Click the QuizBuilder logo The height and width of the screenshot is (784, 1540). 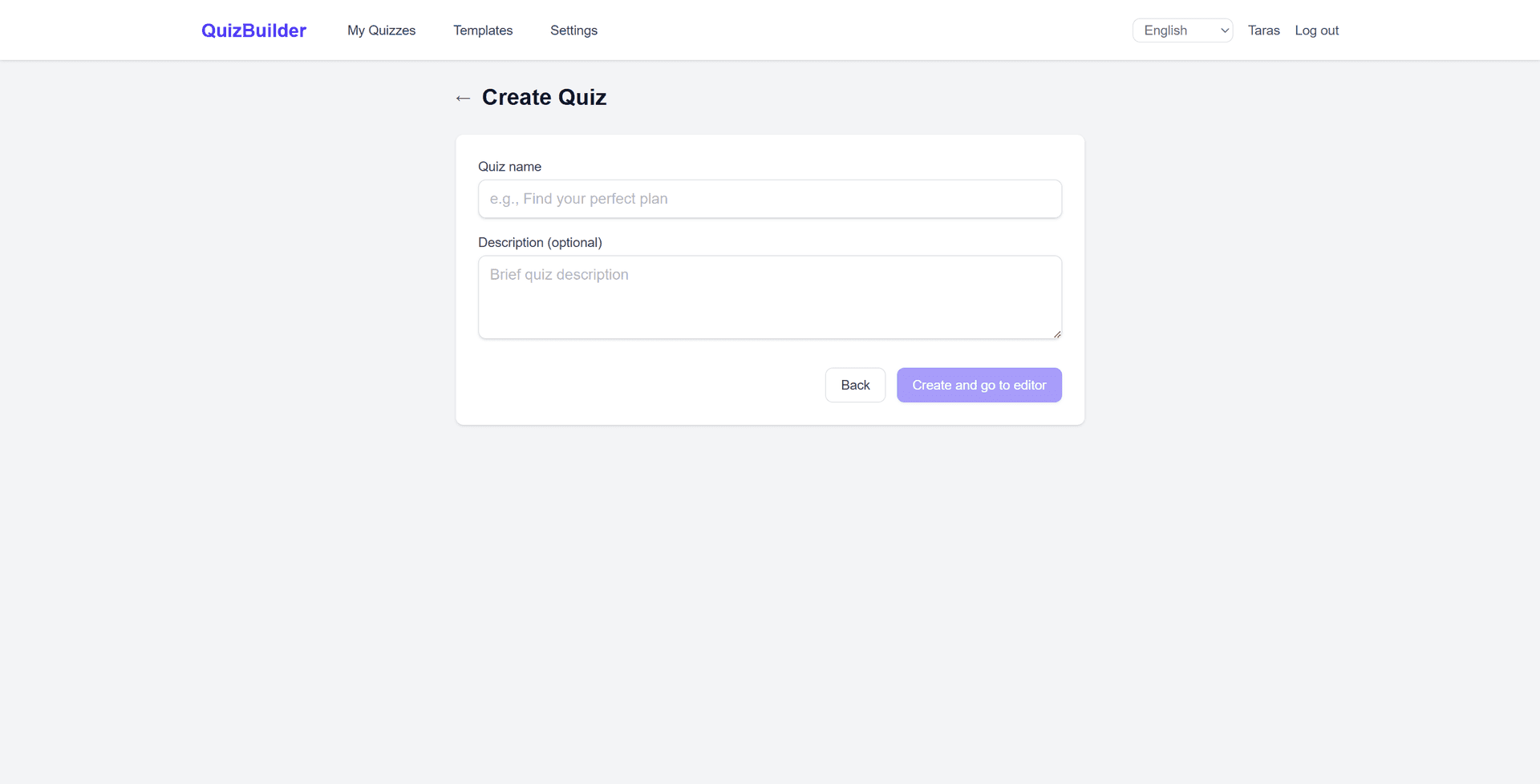coord(253,30)
